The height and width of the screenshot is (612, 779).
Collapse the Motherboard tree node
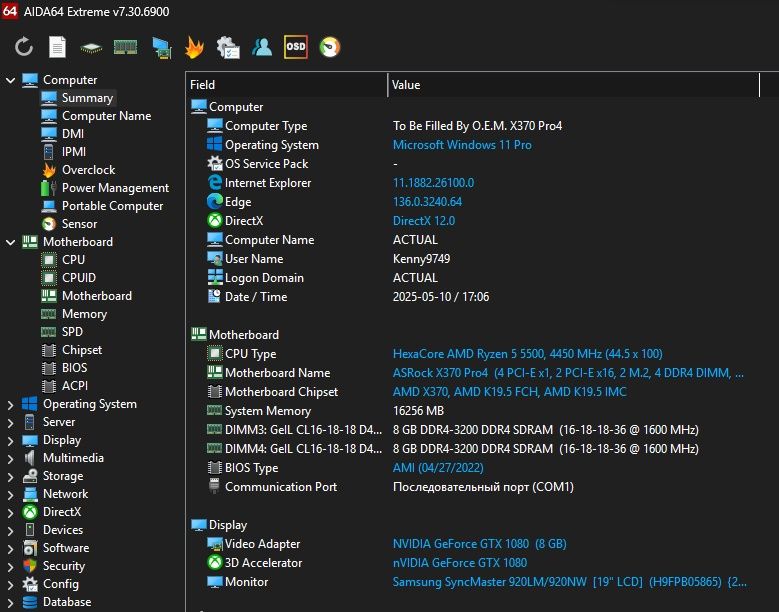[x=10, y=242]
